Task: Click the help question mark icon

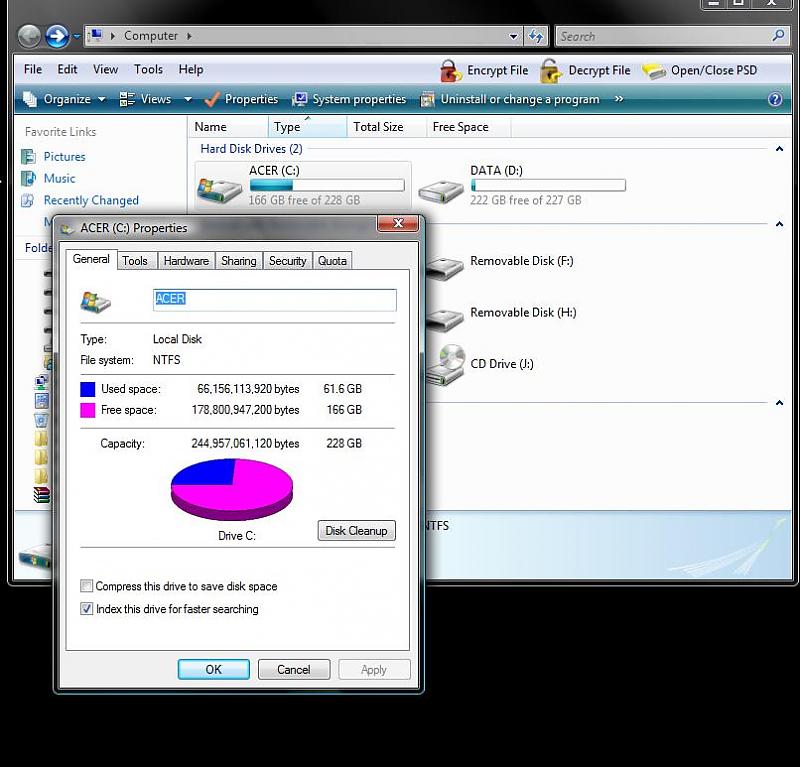Action: click(774, 99)
